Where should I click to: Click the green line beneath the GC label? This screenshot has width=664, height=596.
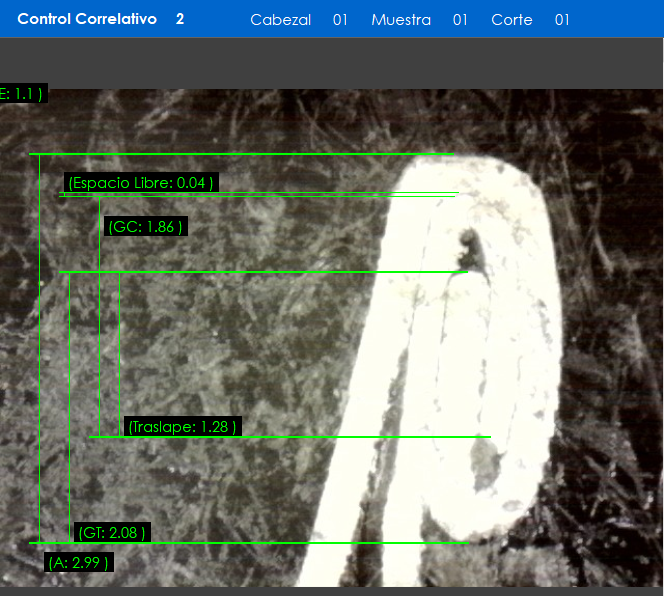pyautogui.click(x=260, y=272)
